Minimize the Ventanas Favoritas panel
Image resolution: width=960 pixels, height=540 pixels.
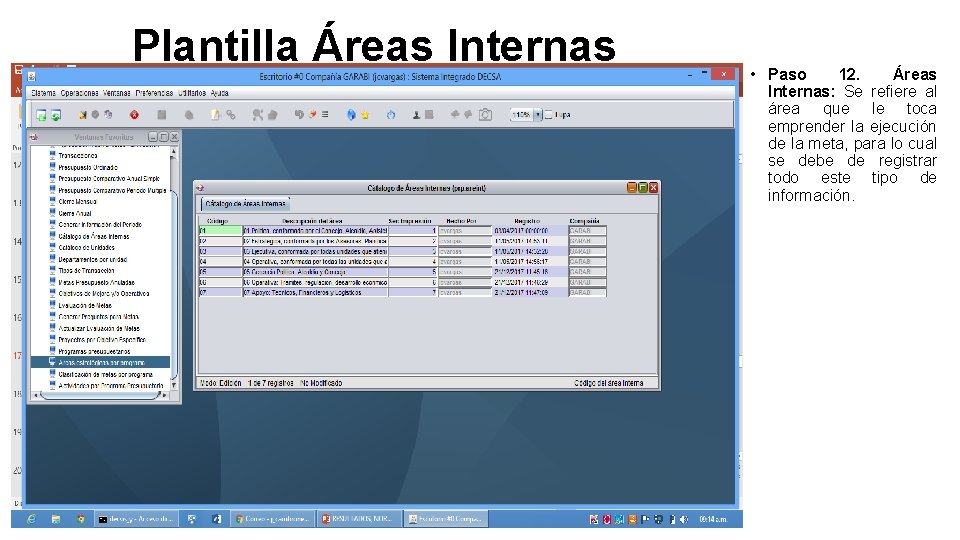[x=153, y=137]
